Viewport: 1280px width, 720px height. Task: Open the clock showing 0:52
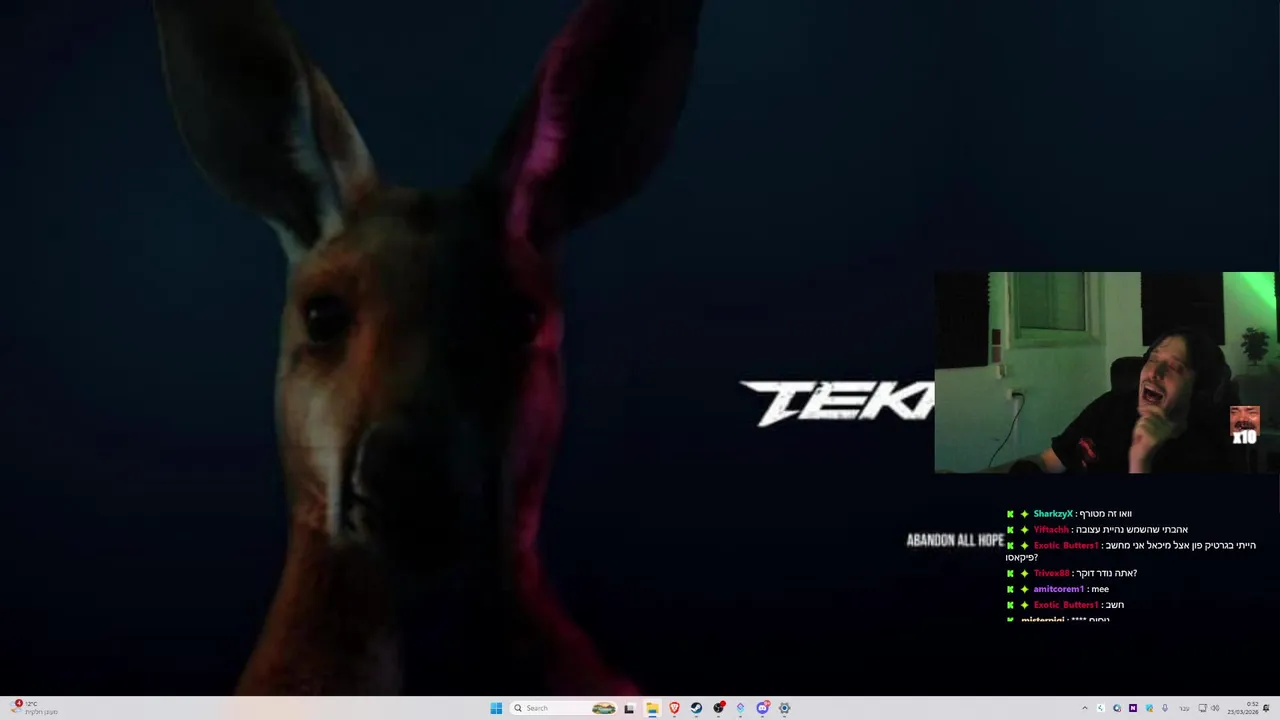point(1244,708)
